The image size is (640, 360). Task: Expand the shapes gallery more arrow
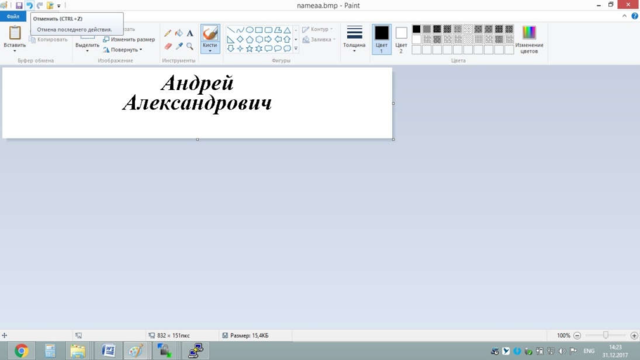(x=296, y=49)
